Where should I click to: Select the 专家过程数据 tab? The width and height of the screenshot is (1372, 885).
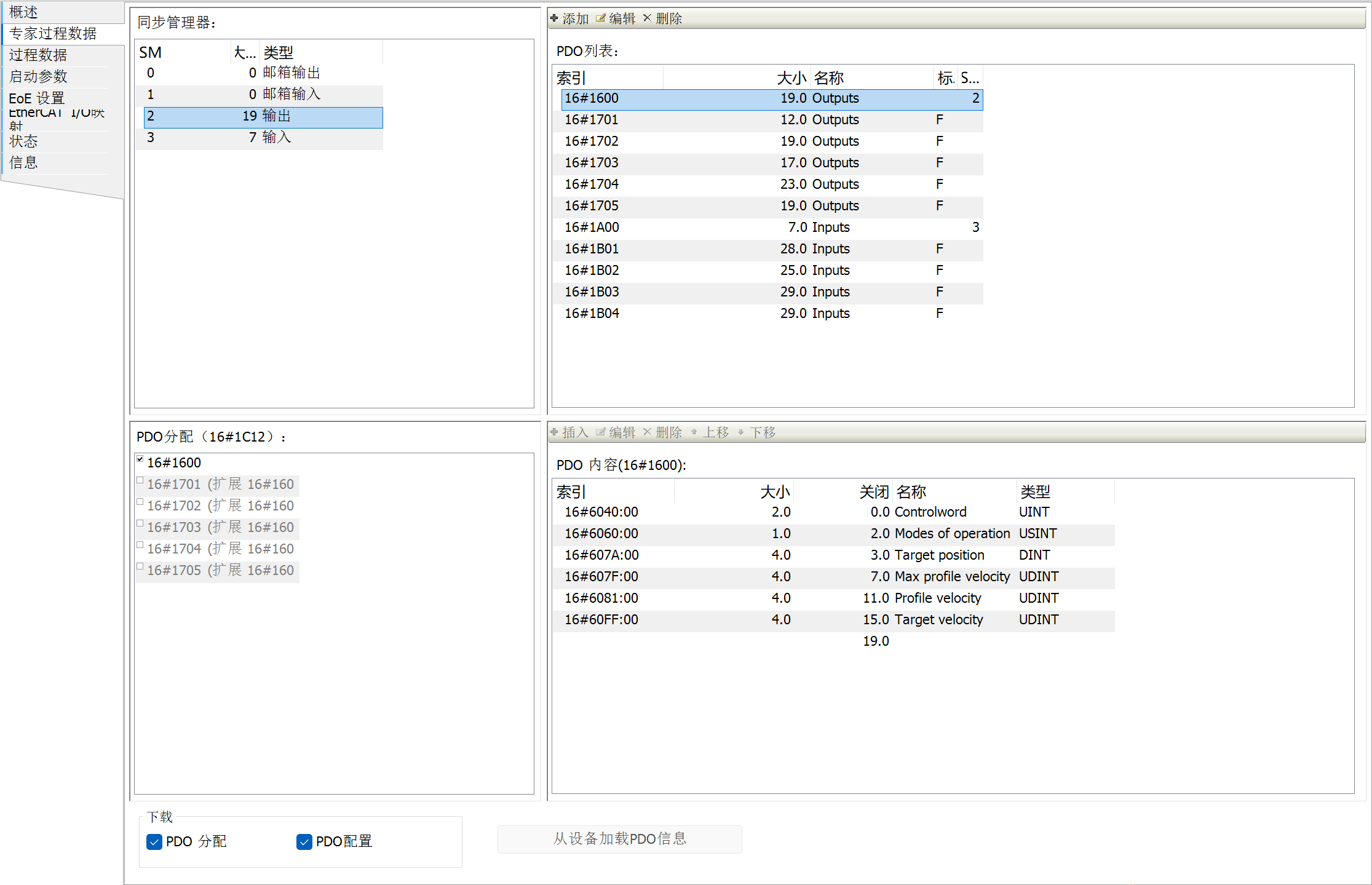click(63, 34)
